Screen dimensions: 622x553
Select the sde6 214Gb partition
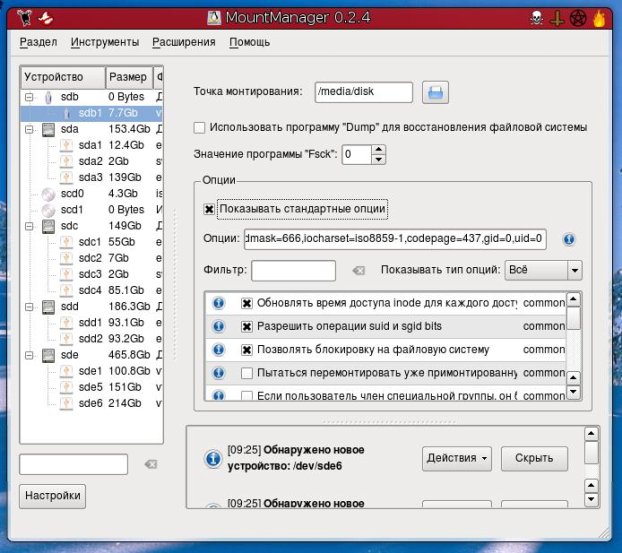pyautogui.click(x=92, y=404)
